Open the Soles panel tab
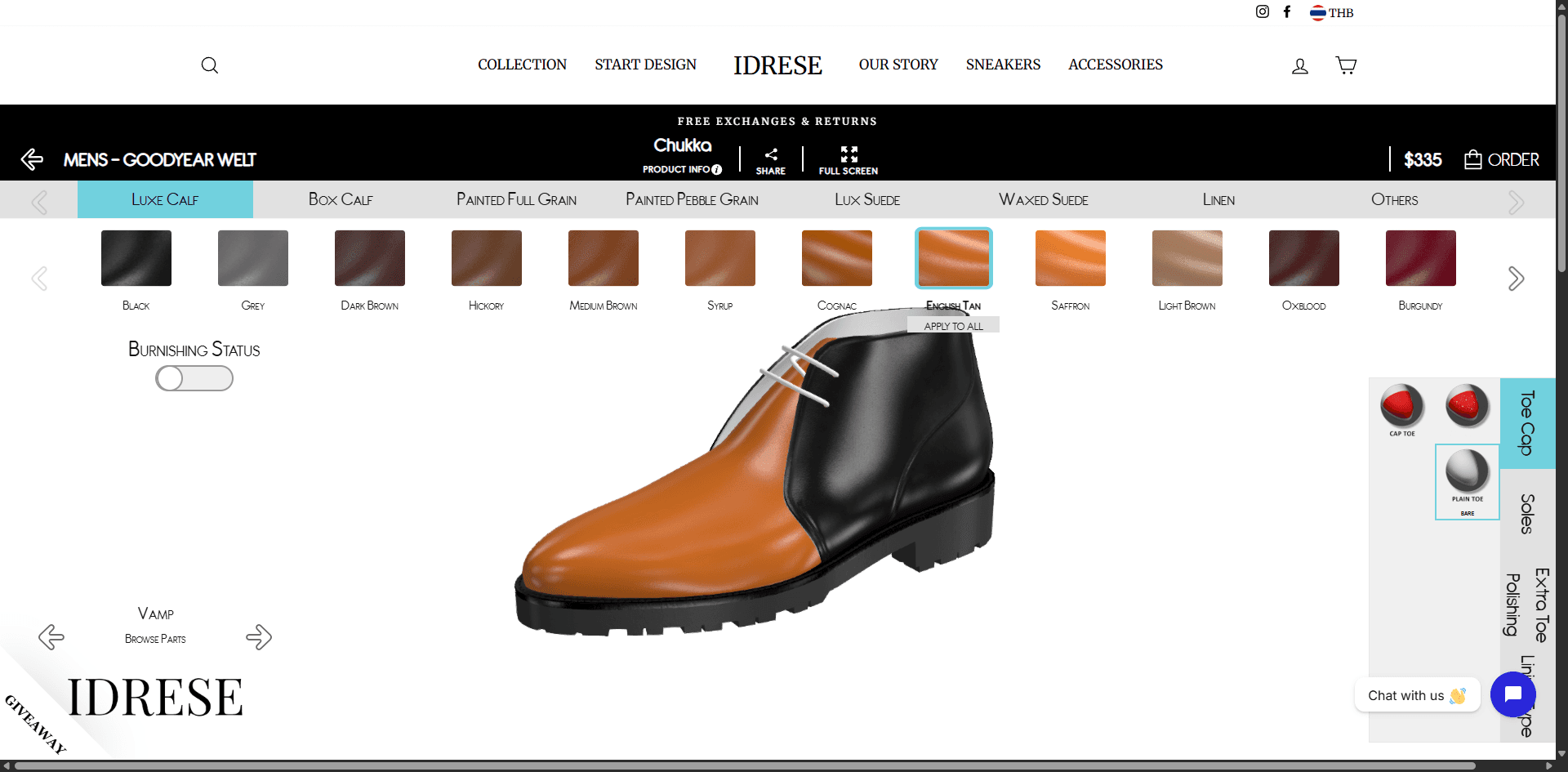The height and width of the screenshot is (772, 1568). pos(1526,515)
